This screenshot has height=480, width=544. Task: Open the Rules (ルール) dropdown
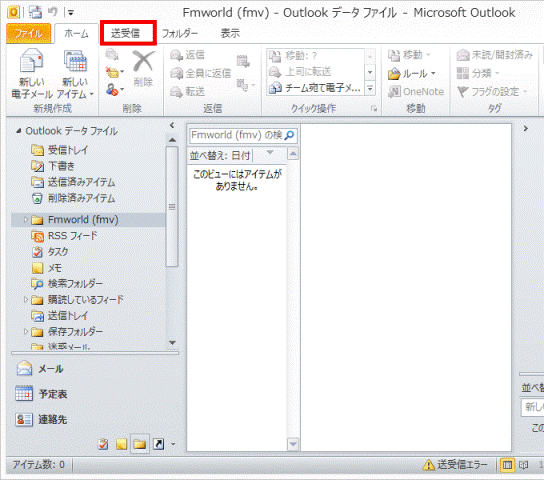(x=411, y=74)
